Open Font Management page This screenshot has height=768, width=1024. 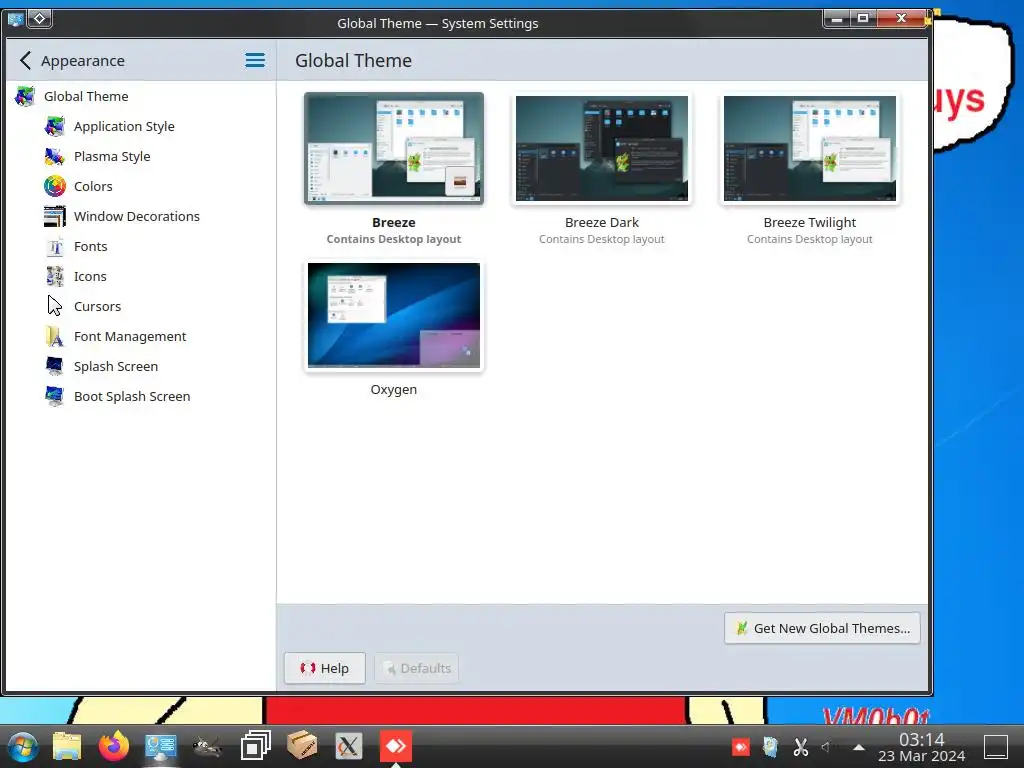(x=130, y=336)
